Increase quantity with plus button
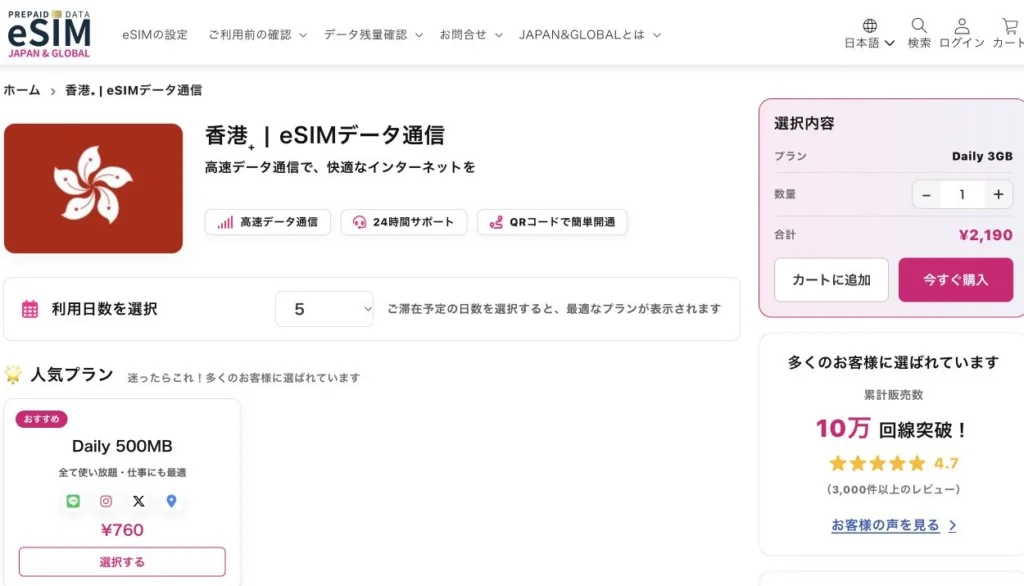 point(998,195)
